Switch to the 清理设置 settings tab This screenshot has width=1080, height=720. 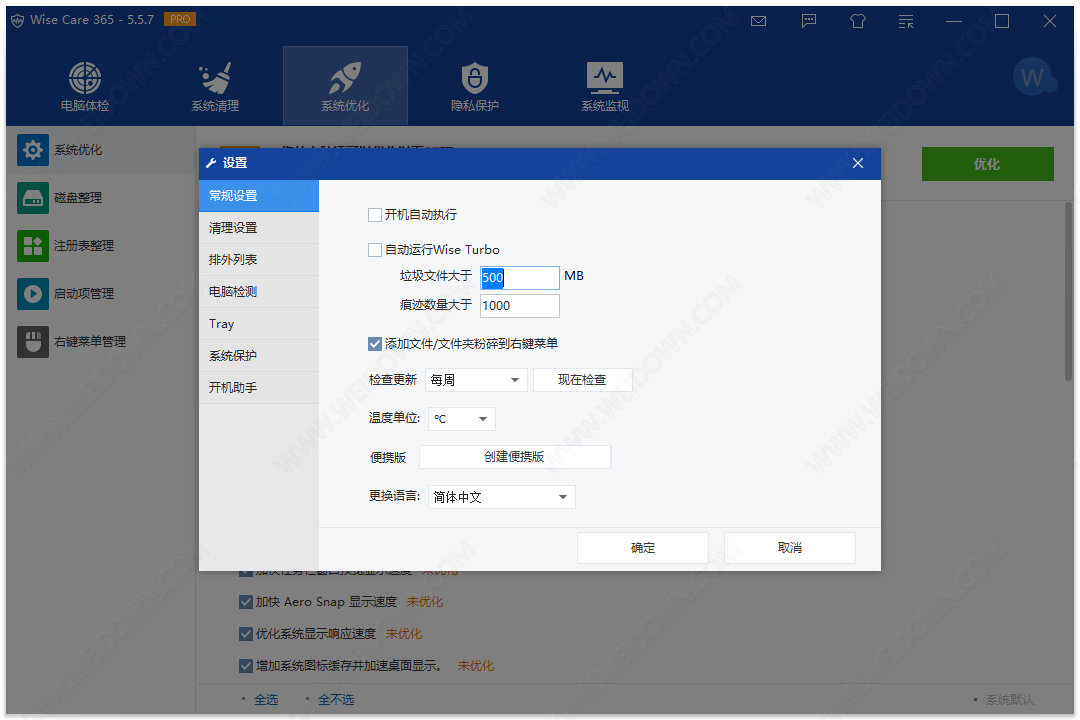pyautogui.click(x=258, y=228)
